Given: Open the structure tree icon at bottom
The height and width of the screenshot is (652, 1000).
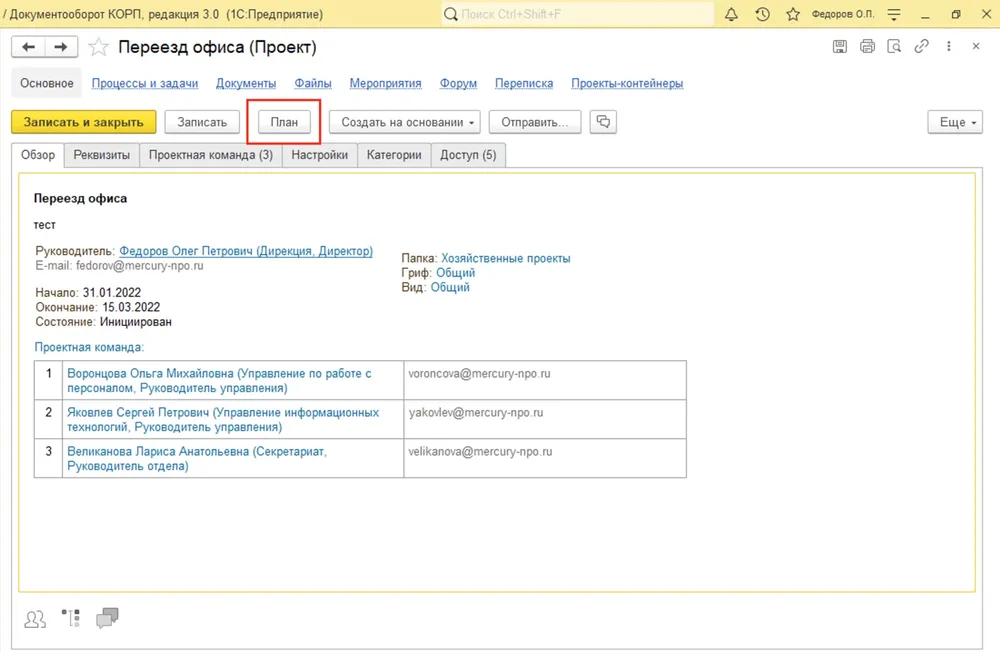Looking at the screenshot, I should (71, 618).
